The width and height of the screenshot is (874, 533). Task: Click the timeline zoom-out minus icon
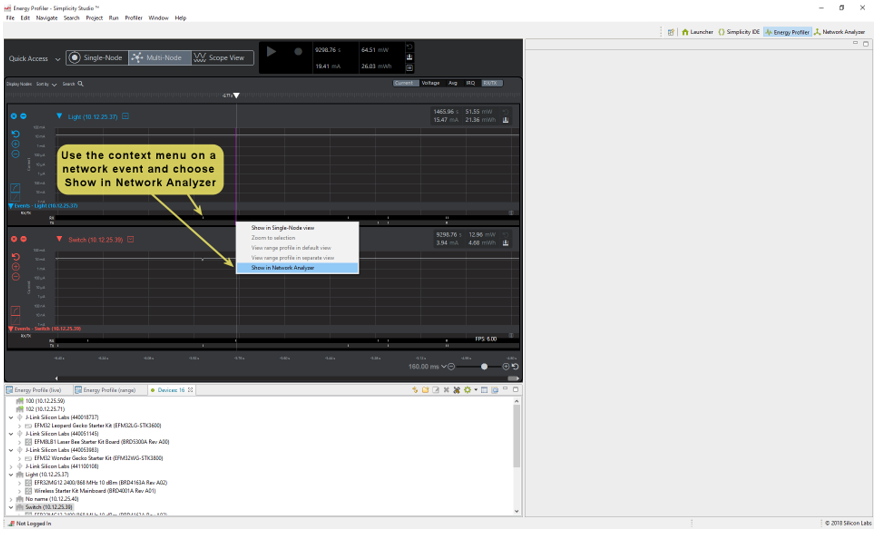pos(451,366)
